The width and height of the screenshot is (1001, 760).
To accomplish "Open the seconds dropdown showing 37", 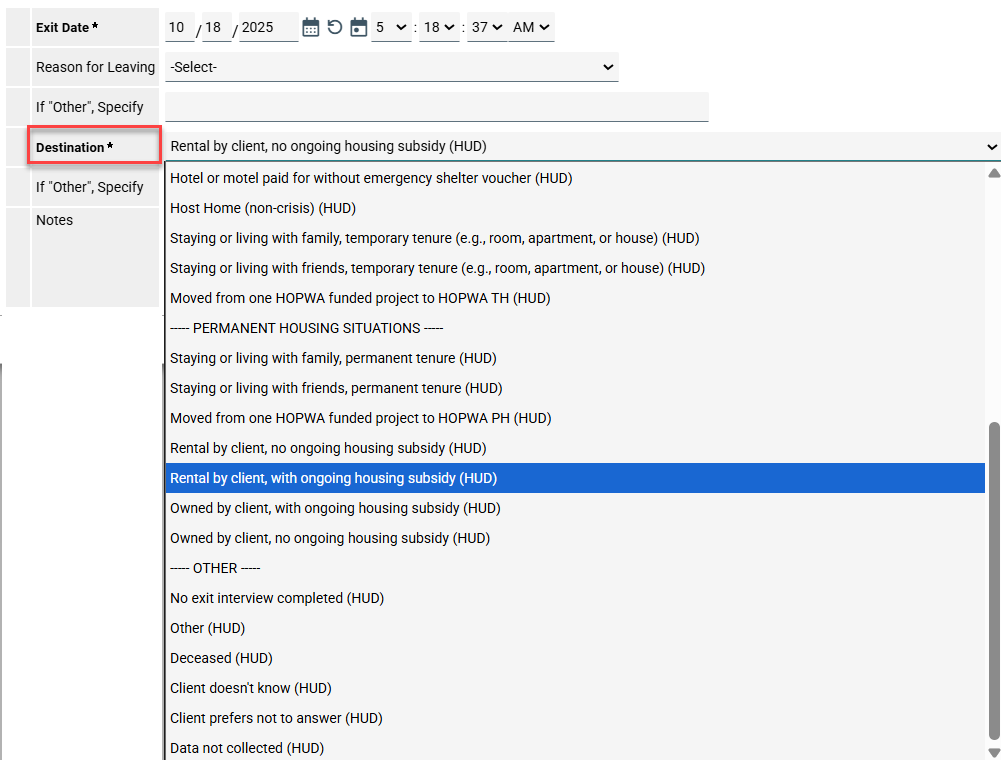I will pyautogui.click(x=486, y=28).
